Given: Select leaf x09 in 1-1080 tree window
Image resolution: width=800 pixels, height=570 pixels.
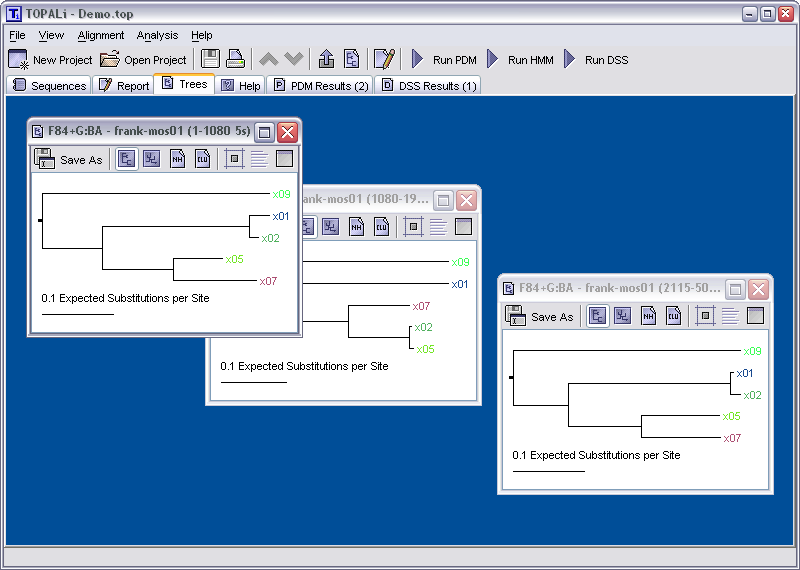Looking at the screenshot, I should click(281, 194).
